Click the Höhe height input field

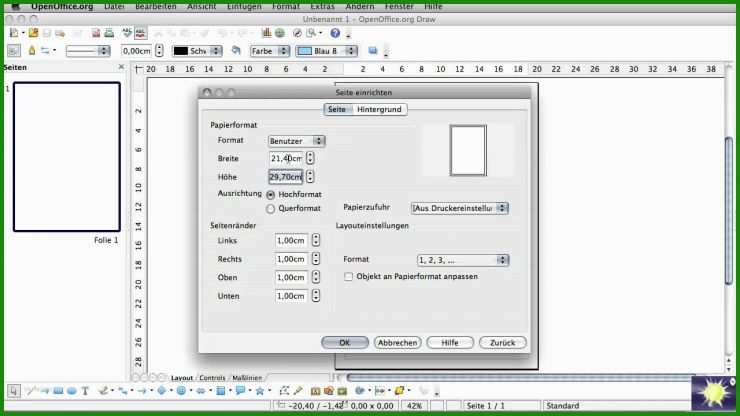286,177
